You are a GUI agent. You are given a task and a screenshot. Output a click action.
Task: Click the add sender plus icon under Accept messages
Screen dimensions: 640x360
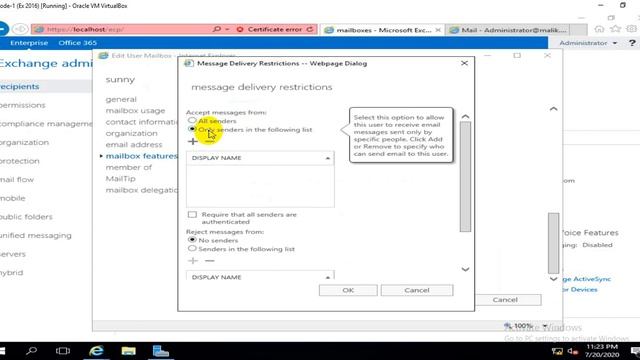tap(193, 142)
